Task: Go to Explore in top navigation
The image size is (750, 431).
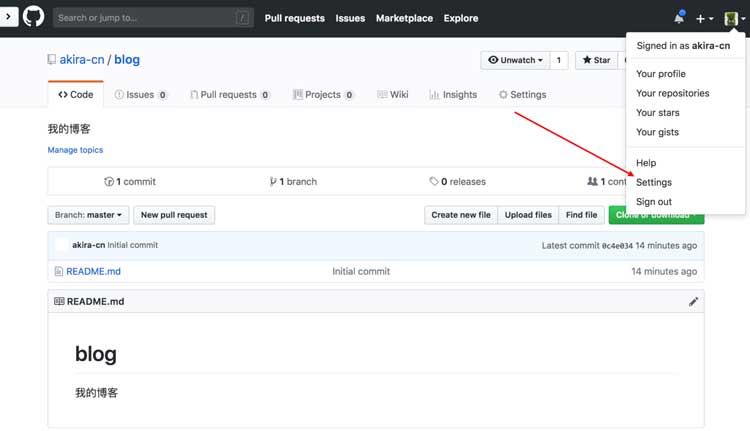Action: (461, 18)
